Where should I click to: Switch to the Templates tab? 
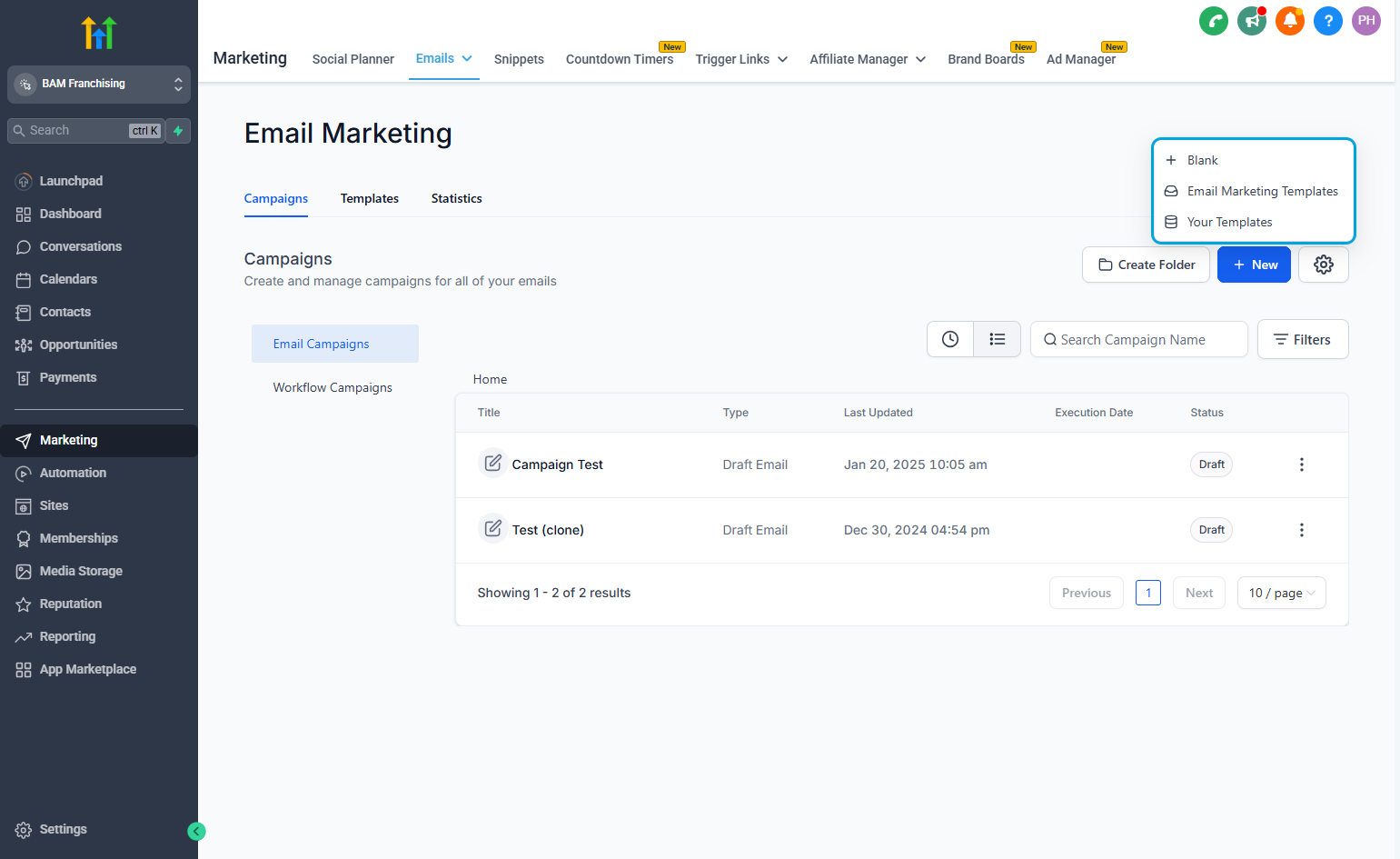(x=370, y=198)
